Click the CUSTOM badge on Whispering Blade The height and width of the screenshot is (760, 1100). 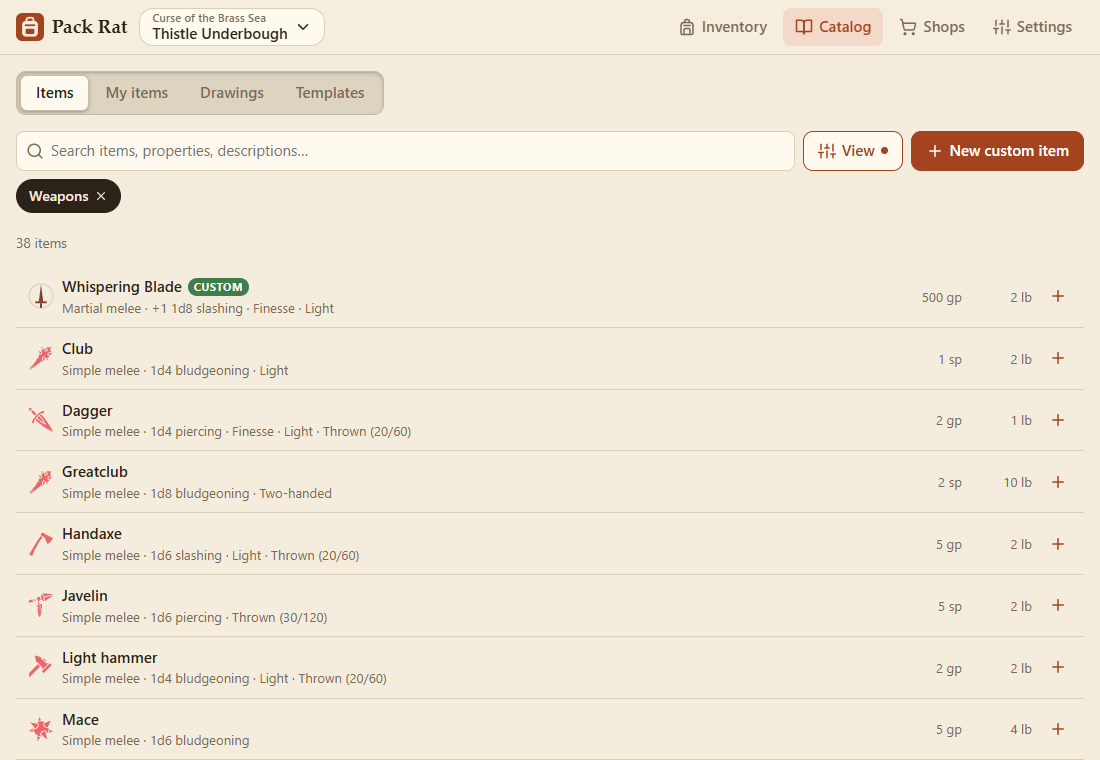[218, 287]
